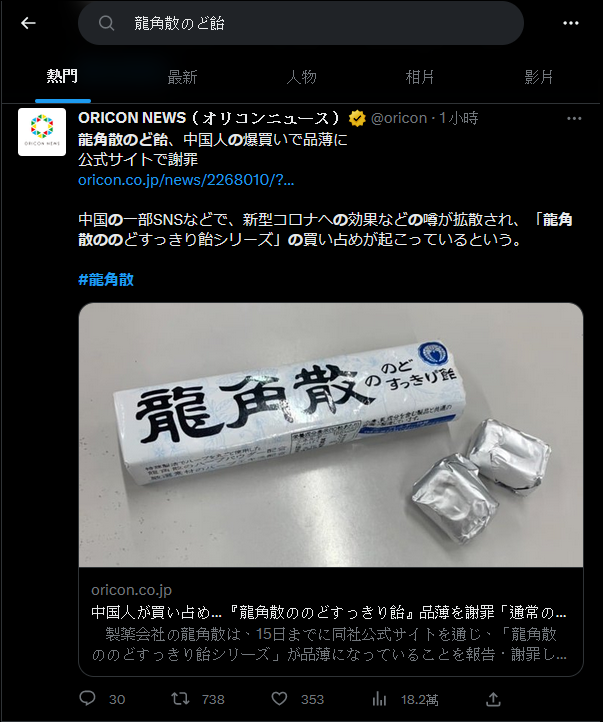This screenshot has height=722, width=603.
Task: Open ORICON NEWS profile avatar
Action: [x=42, y=132]
